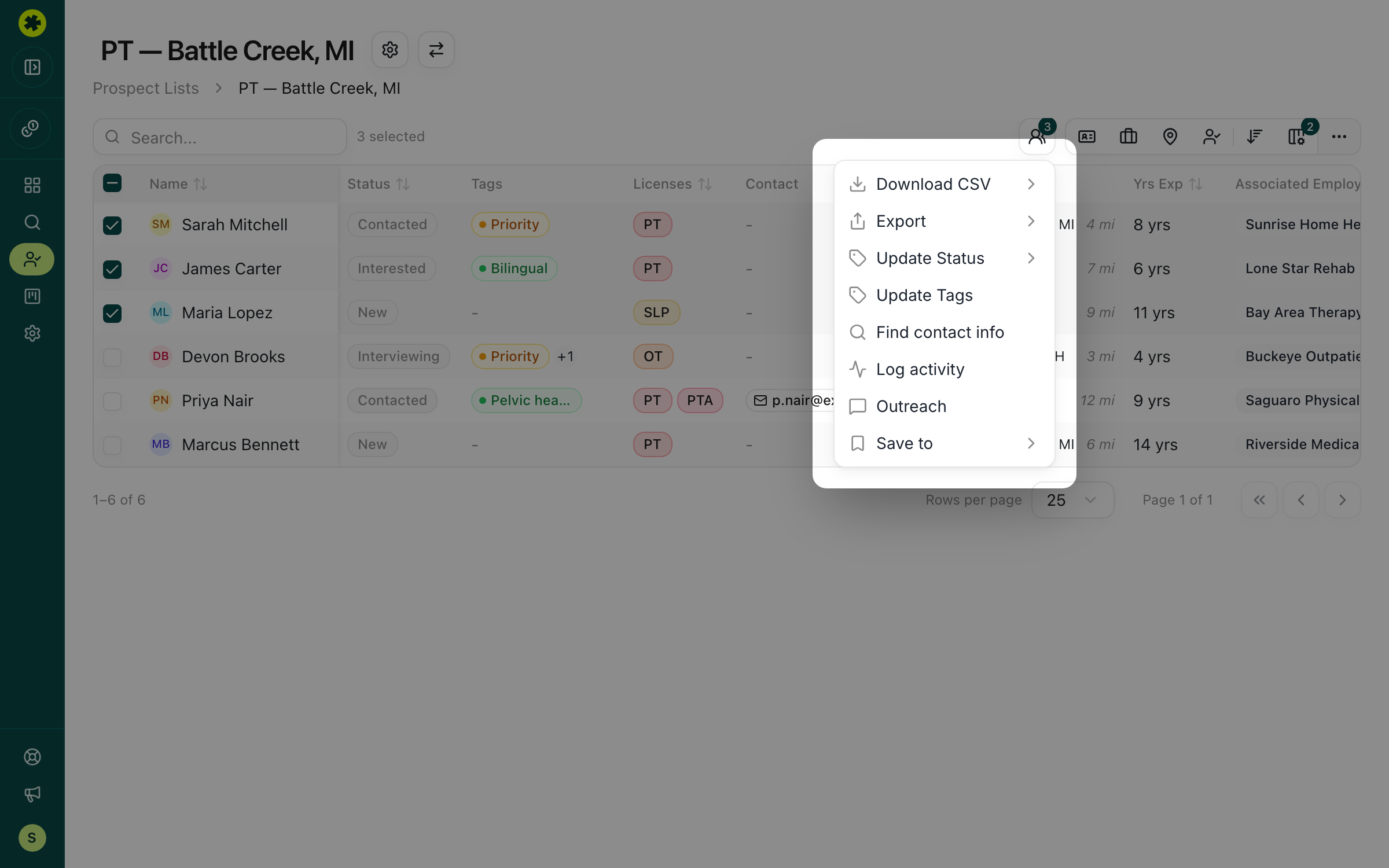This screenshot has width=1389, height=868.
Task: Toggle the sidebar panel icon
Action: point(32,67)
